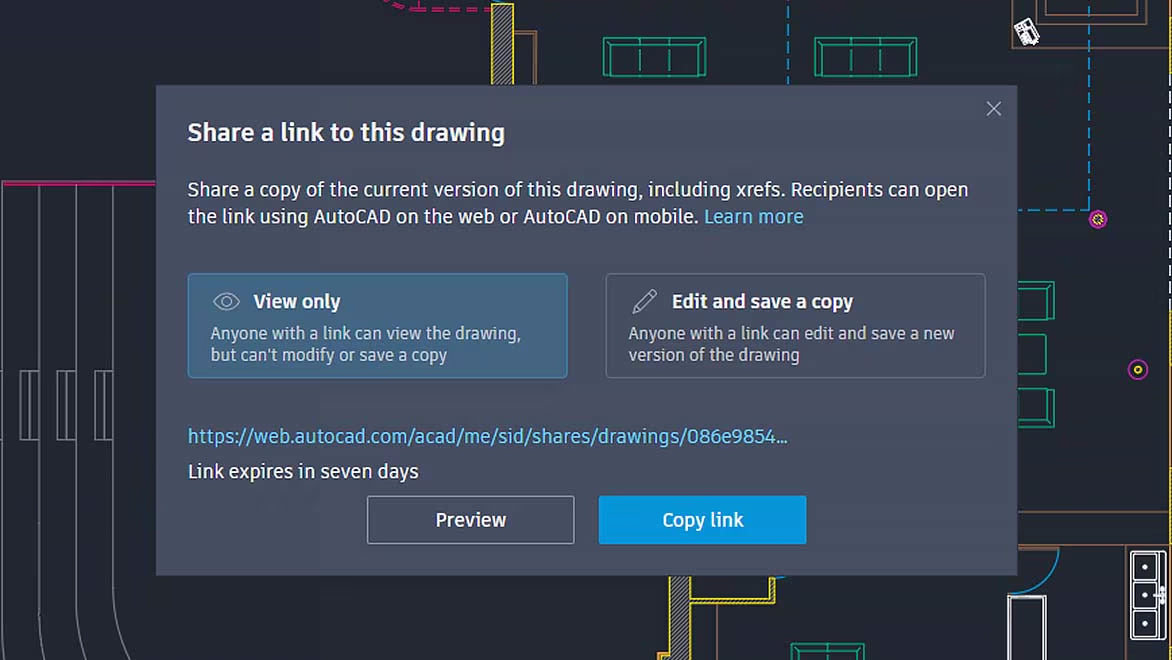Select the View only sharing option

377,326
